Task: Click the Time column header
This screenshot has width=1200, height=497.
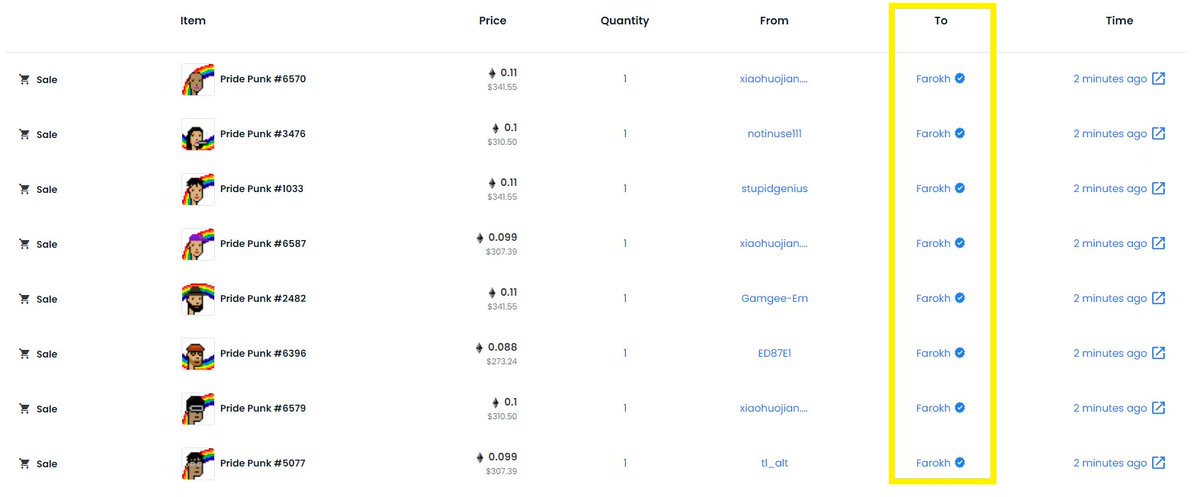Action: pyautogui.click(x=1120, y=21)
